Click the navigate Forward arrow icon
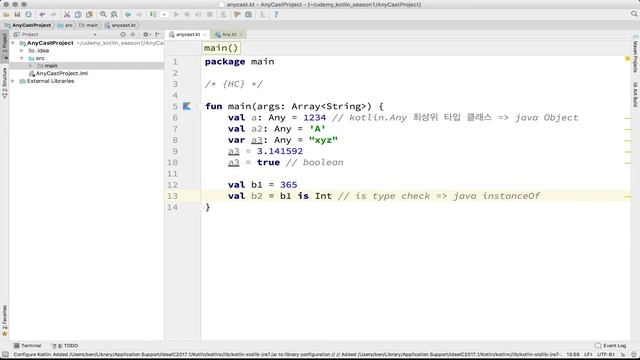The image size is (640, 360). 139,15
